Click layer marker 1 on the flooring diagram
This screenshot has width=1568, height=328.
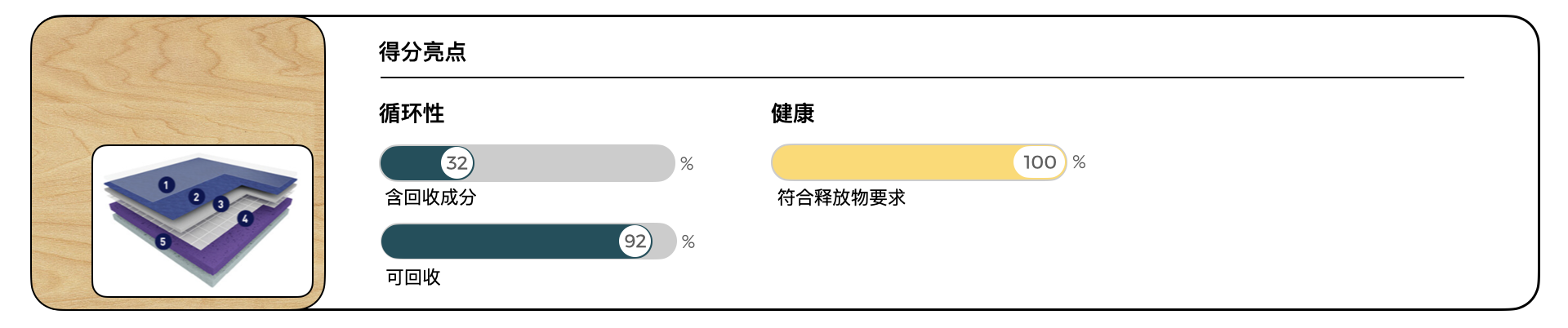click(166, 185)
